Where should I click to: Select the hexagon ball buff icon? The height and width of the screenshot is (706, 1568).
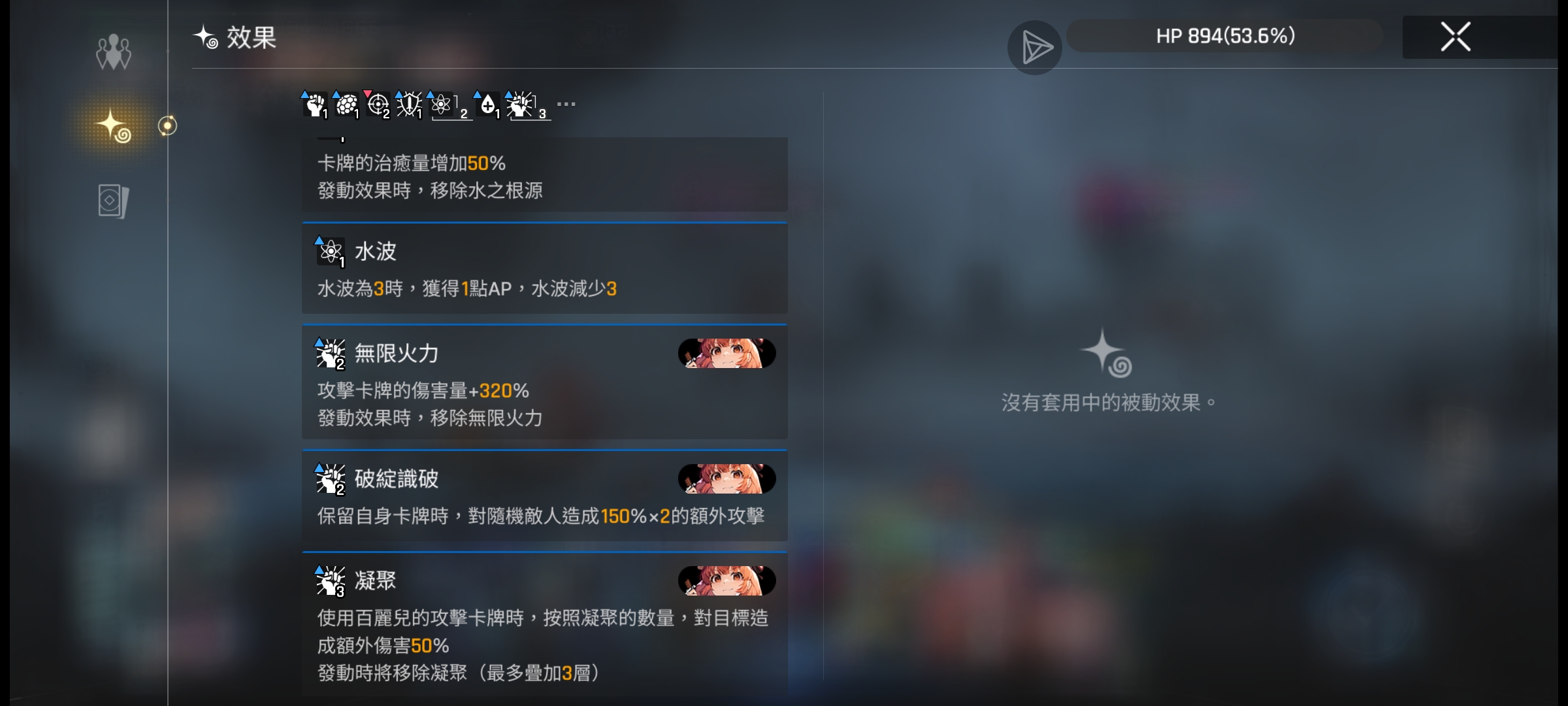(346, 105)
